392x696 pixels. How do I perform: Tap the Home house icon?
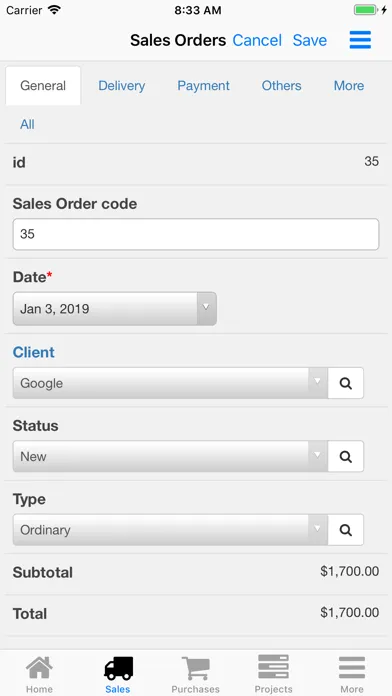39,668
